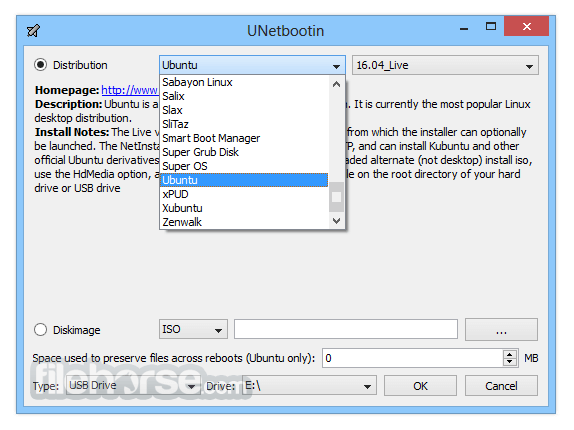The height and width of the screenshot is (430, 574).
Task: Decrease persistence space with down arrow
Action: click(510, 362)
